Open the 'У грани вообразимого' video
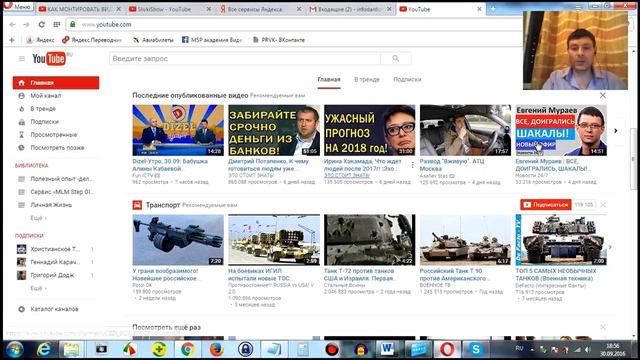The width and height of the screenshot is (640, 360). 178,240
